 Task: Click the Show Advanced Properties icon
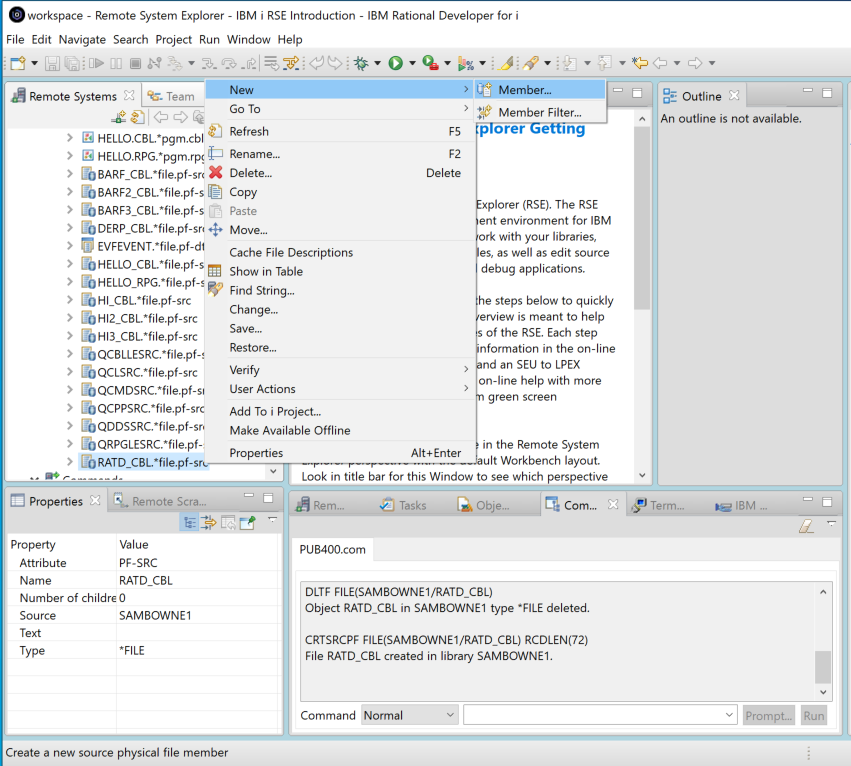(208, 523)
